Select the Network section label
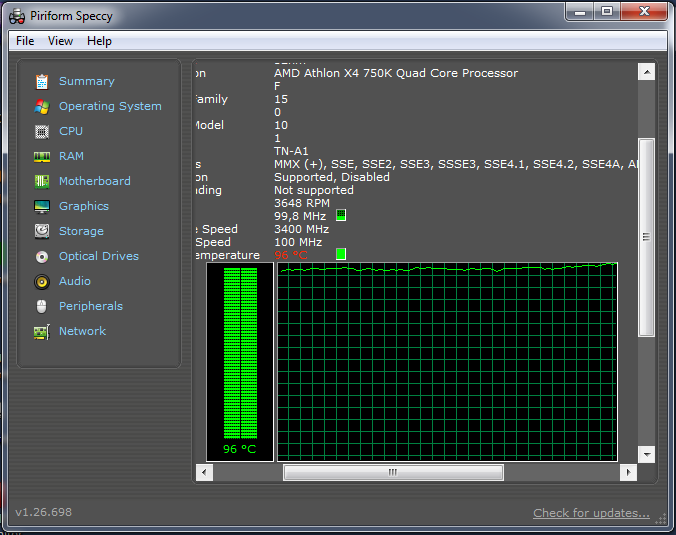 tap(82, 331)
